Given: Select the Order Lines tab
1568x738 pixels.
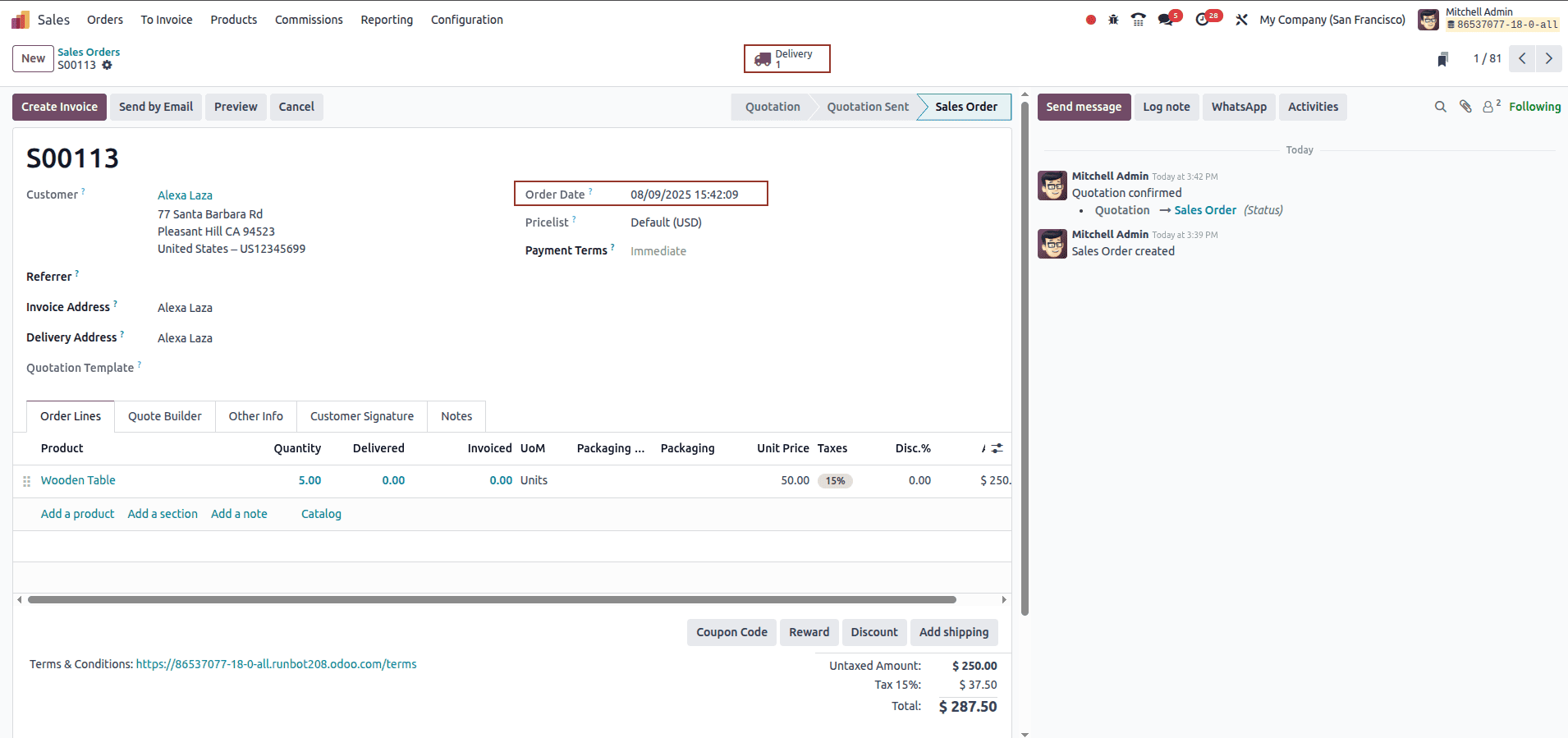Looking at the screenshot, I should point(71,416).
